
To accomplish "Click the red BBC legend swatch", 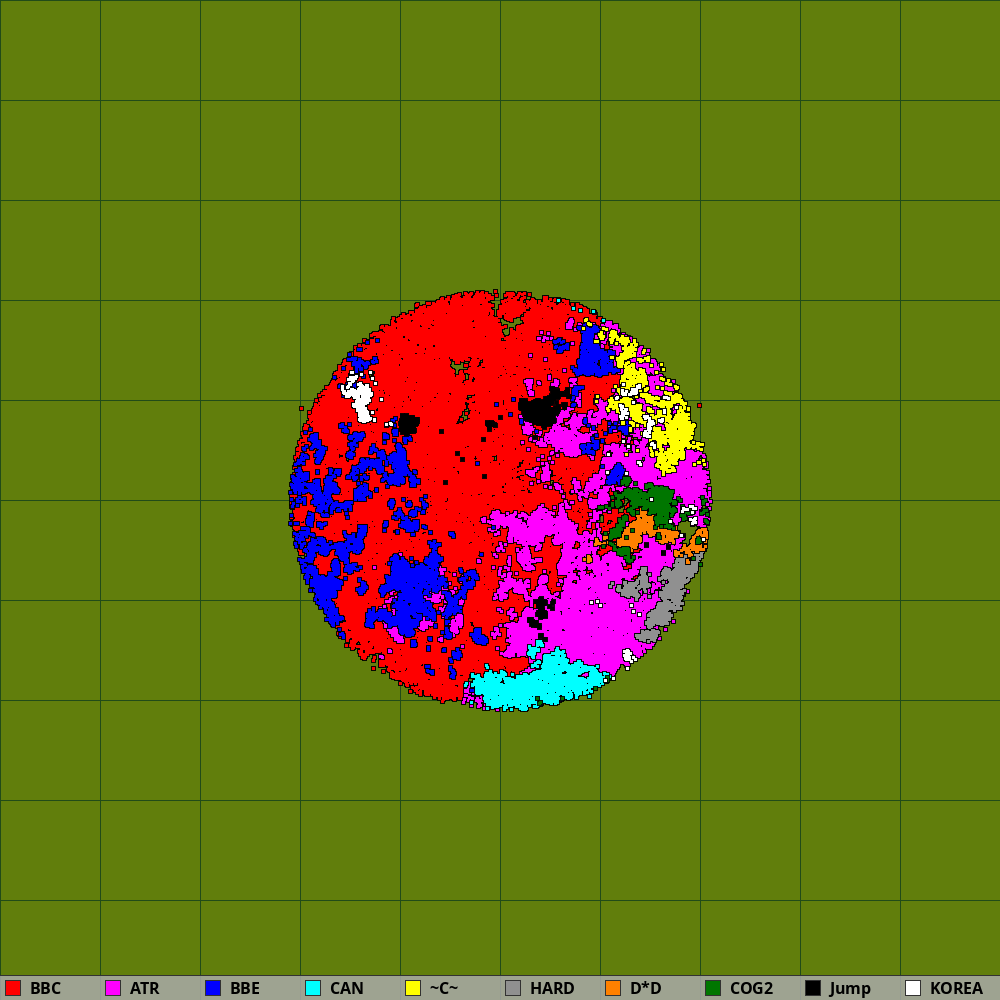I will (13, 988).
